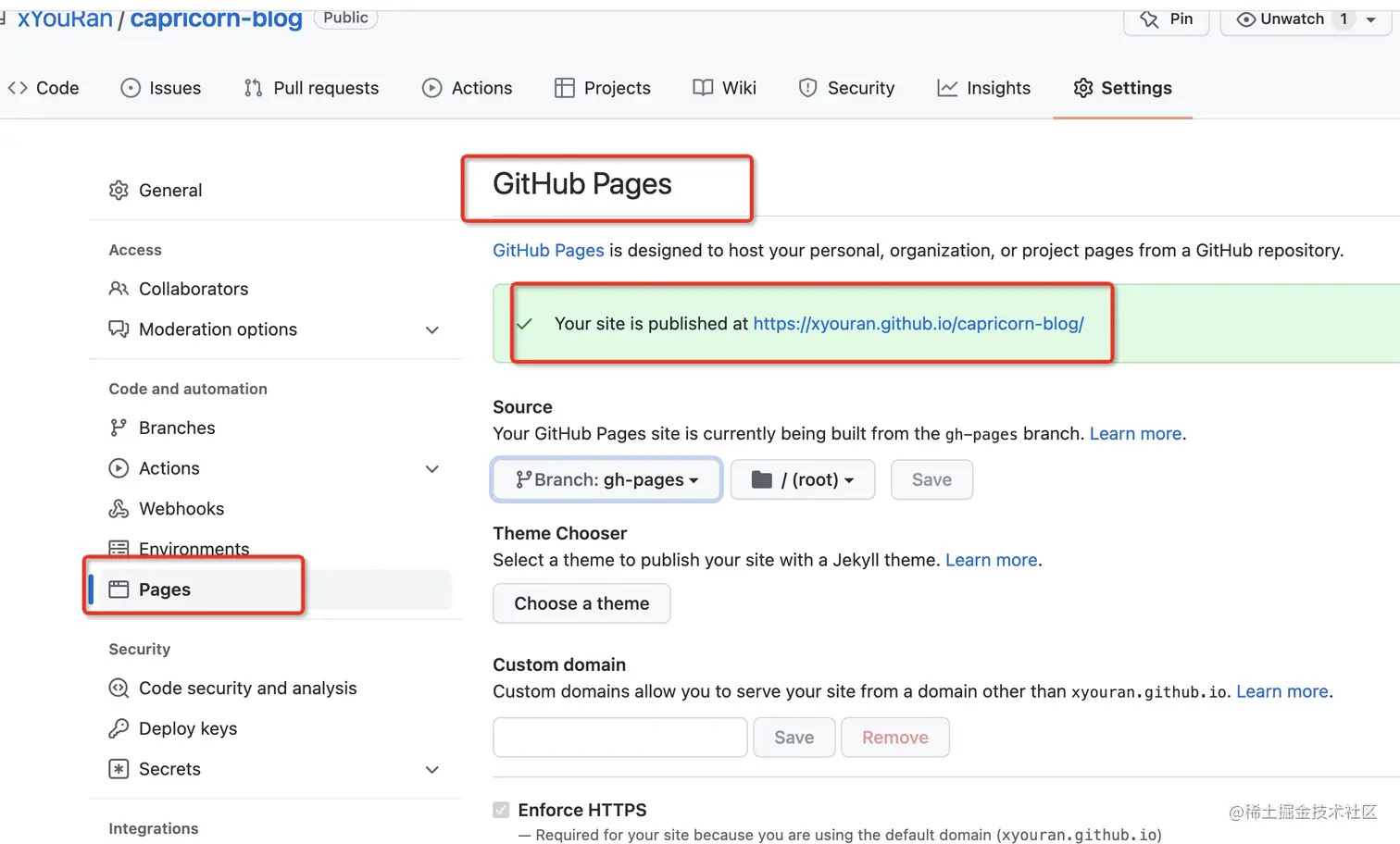View the Insights tab
1400x844 pixels.
point(983,88)
